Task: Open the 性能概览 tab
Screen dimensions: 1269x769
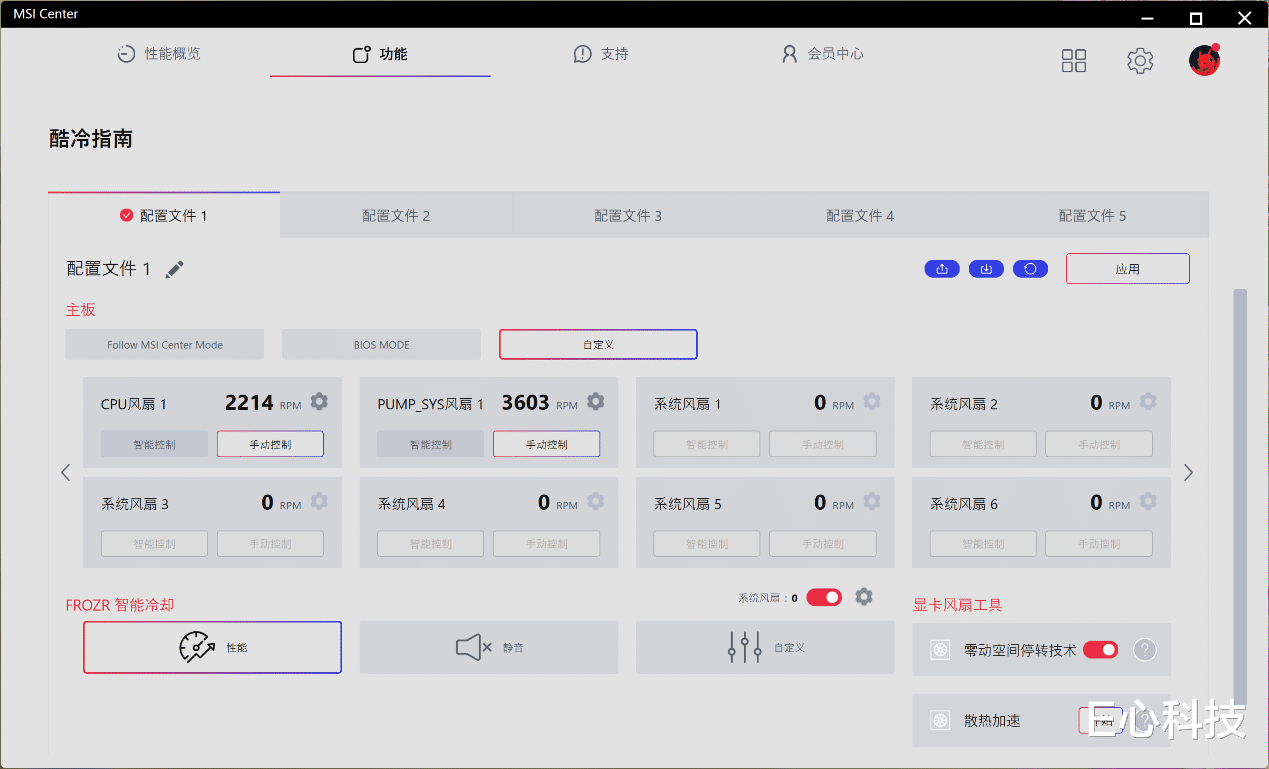Action: coord(159,54)
